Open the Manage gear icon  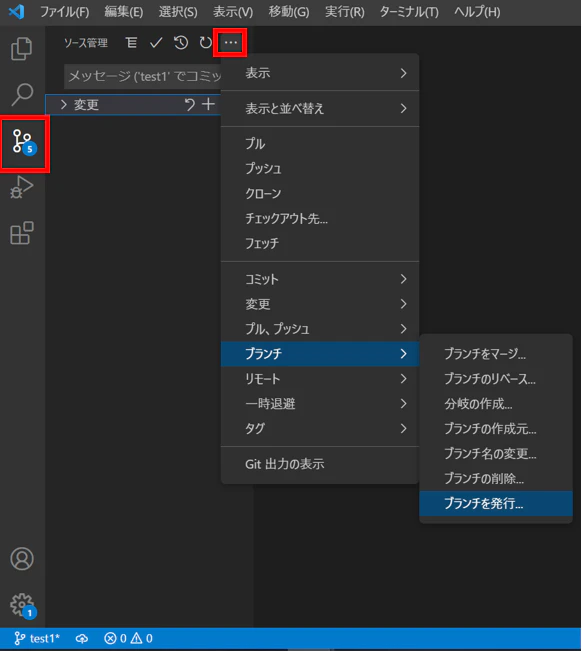22,605
